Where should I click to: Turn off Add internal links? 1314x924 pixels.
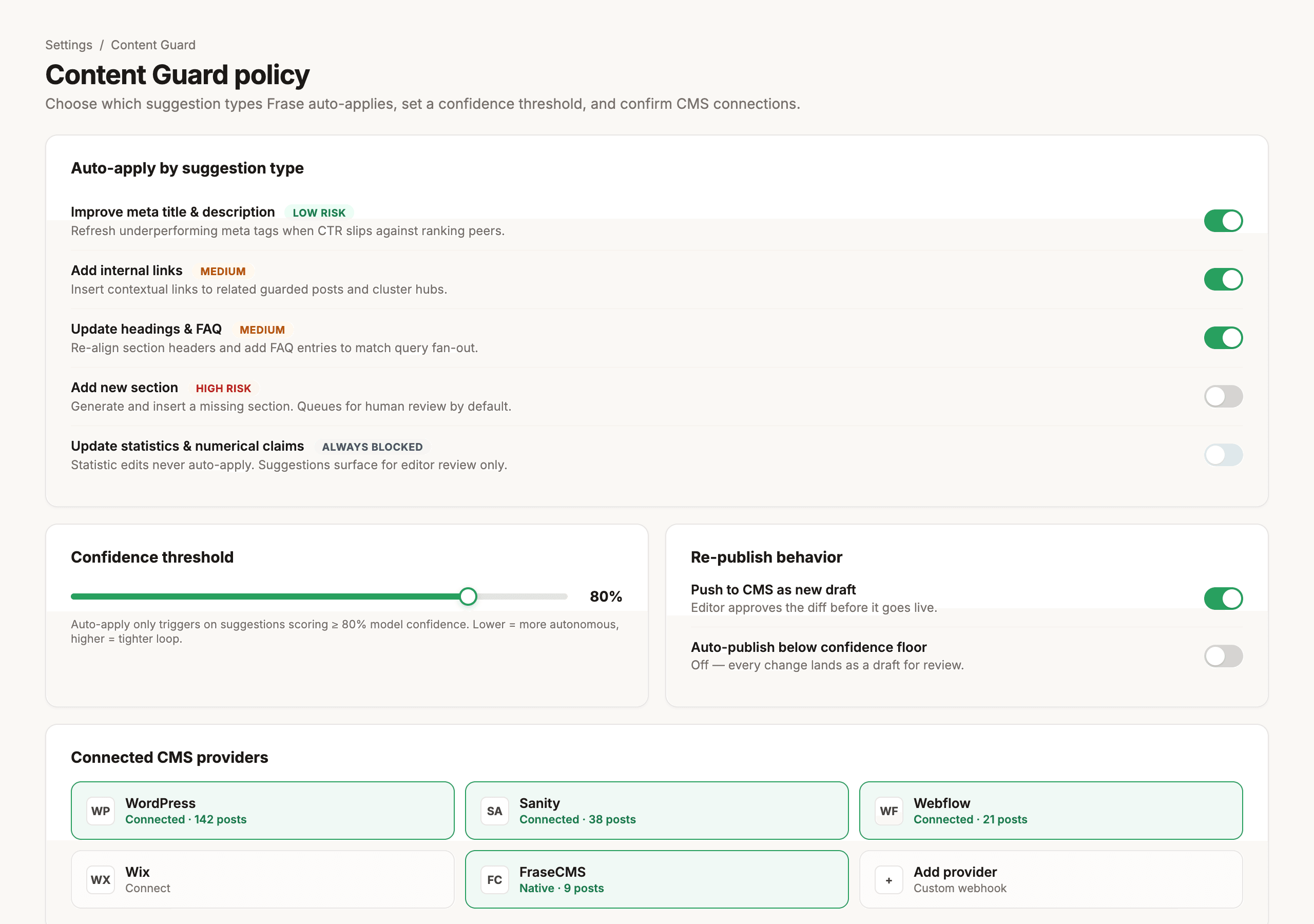(x=1224, y=279)
